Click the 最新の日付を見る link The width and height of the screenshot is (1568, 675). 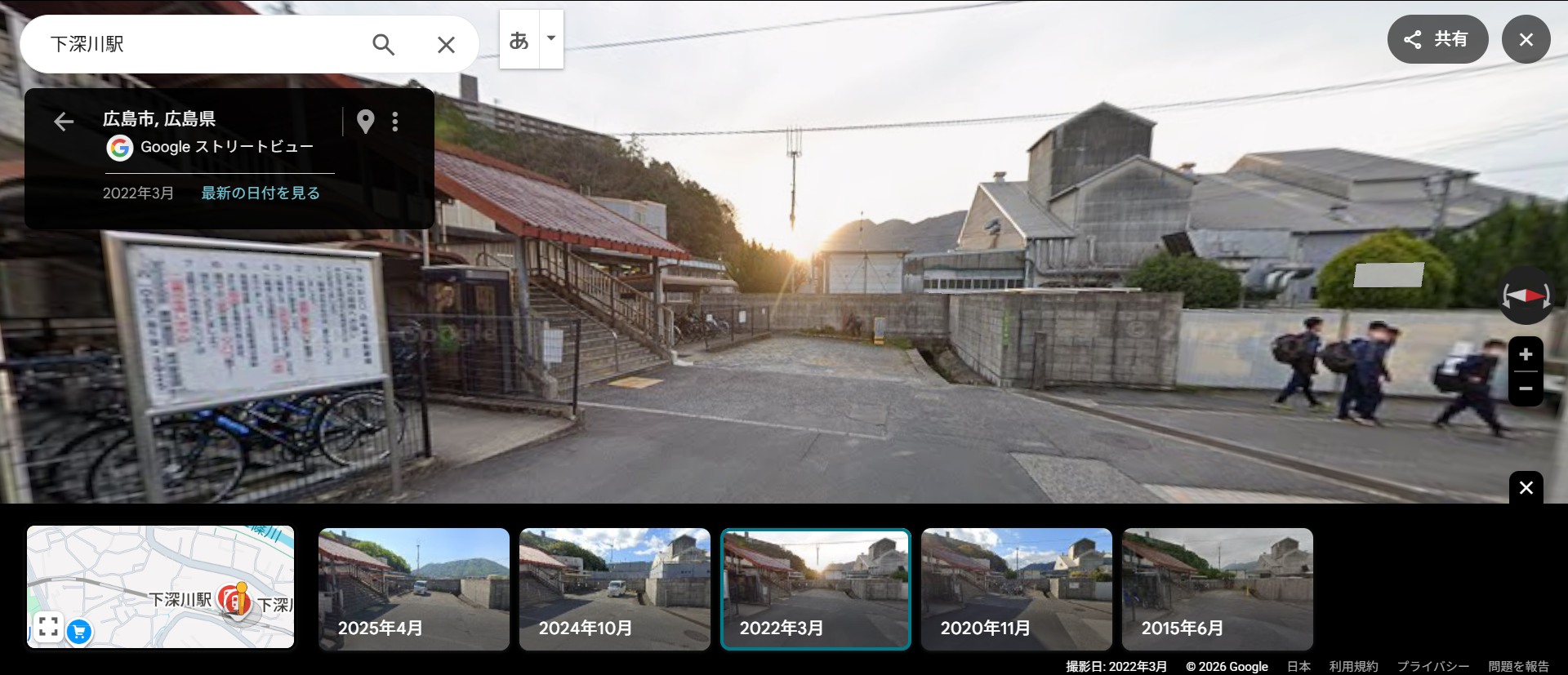tap(261, 193)
